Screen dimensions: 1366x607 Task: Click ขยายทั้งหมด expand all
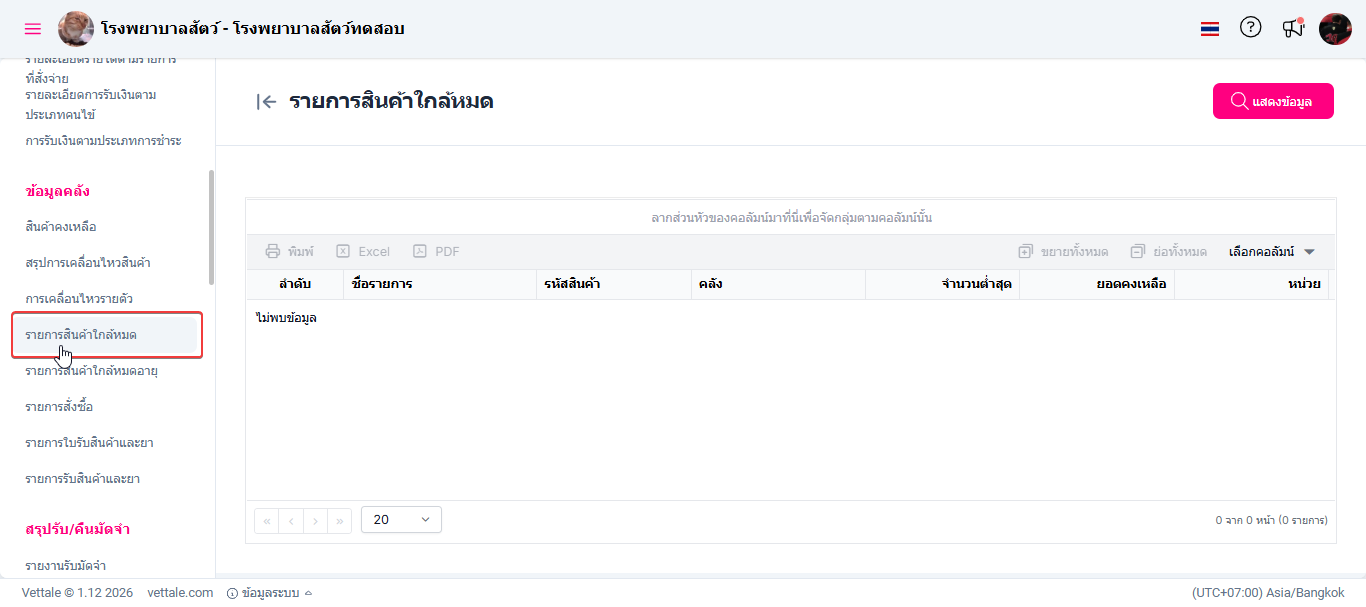click(x=1063, y=252)
